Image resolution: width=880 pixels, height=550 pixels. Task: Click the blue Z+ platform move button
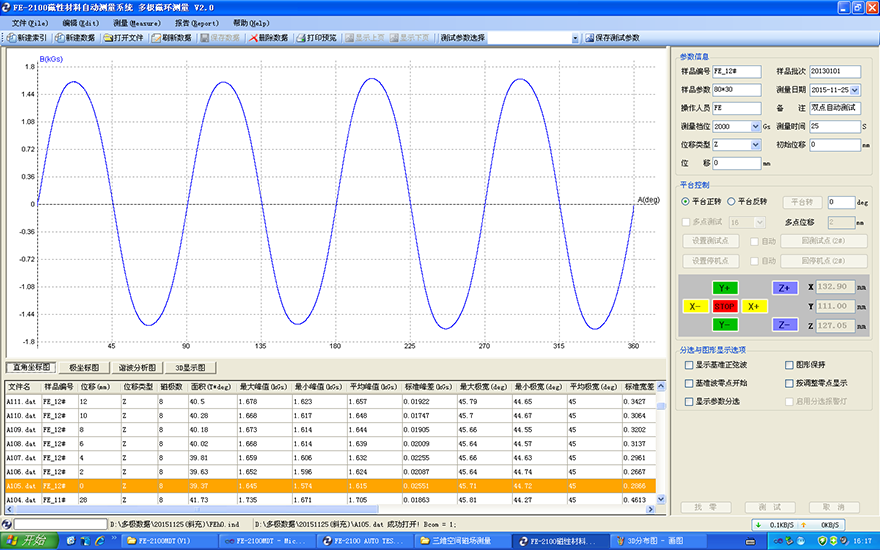[x=785, y=288]
